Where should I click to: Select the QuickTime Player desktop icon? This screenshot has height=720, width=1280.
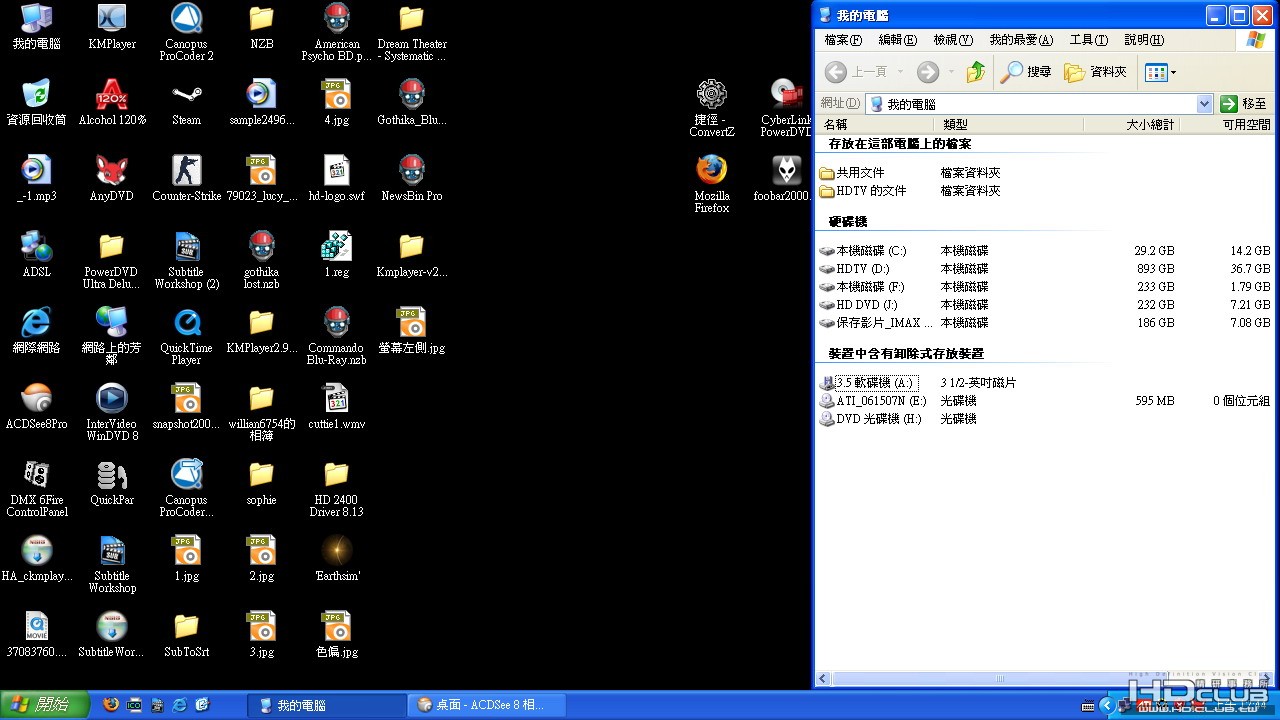click(186, 336)
